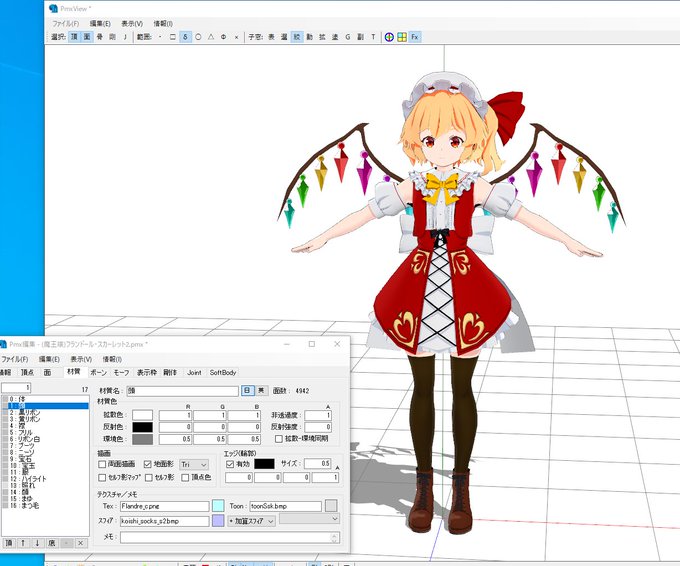Select the lasso range tool (S-shaped icon)
The width and height of the screenshot is (680, 566).
click(x=185, y=37)
